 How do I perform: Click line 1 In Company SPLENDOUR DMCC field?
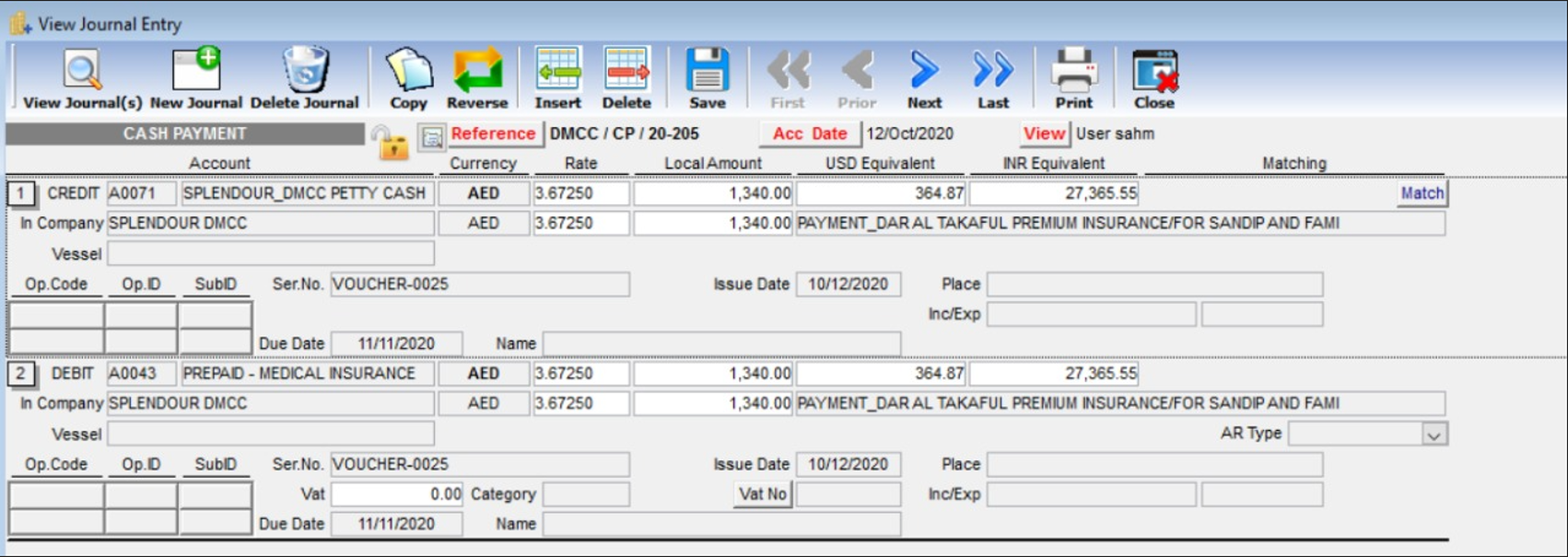pos(270,224)
